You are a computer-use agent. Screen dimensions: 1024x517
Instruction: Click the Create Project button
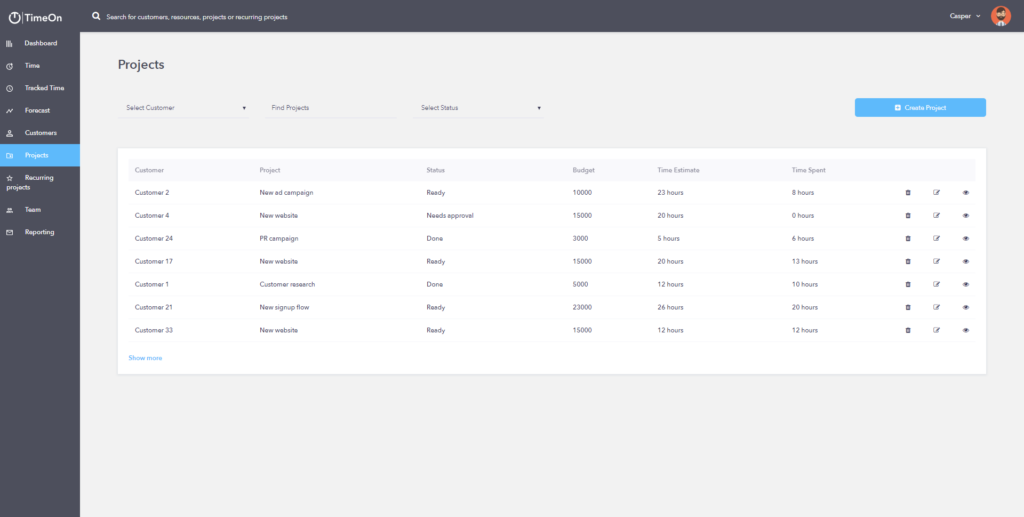(x=920, y=108)
